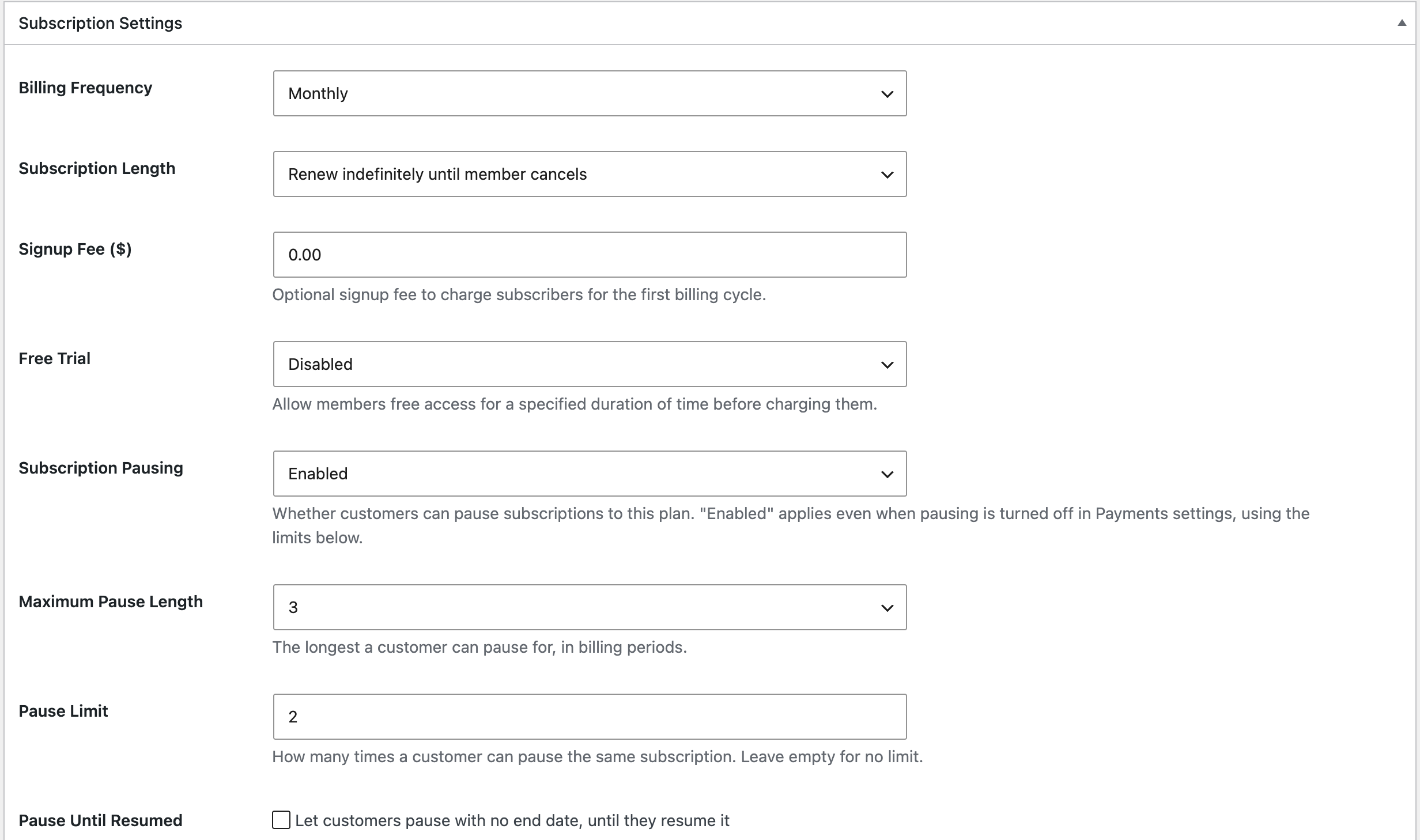Image resolution: width=1420 pixels, height=840 pixels.
Task: Open the Maximum Pause Length dropdown
Action: click(x=590, y=607)
